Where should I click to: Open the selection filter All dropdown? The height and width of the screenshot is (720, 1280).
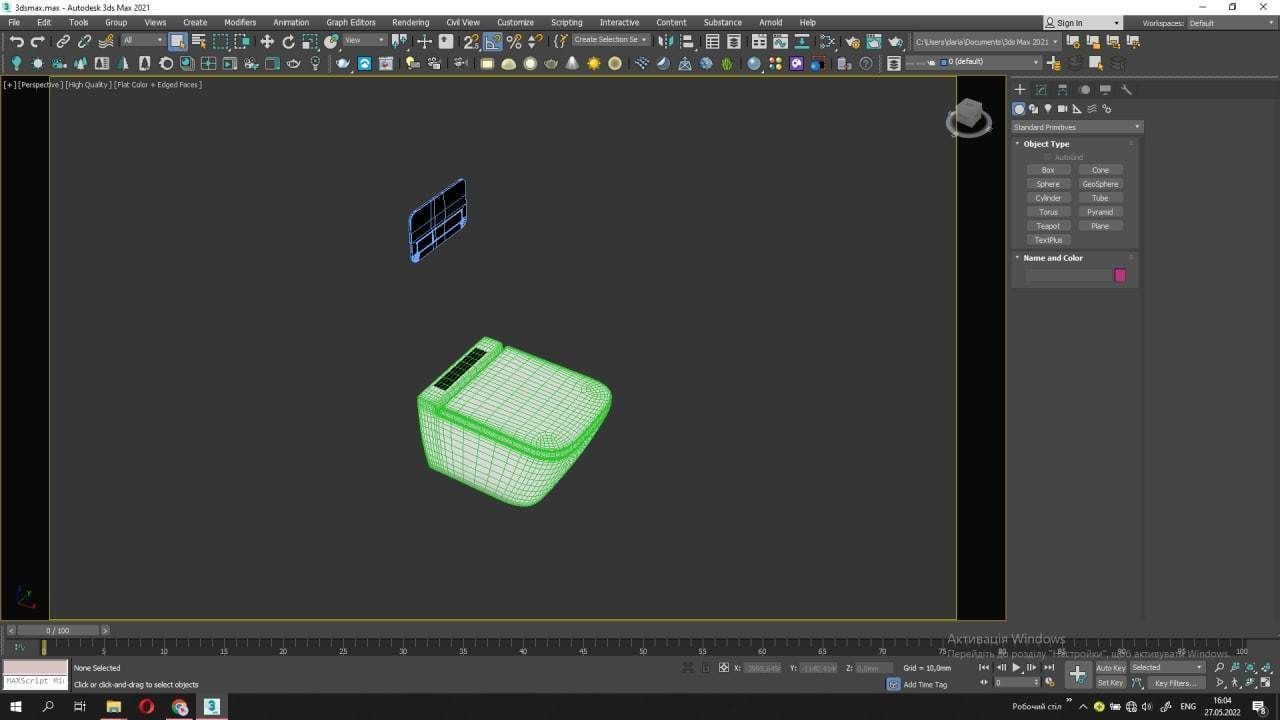[x=143, y=40]
